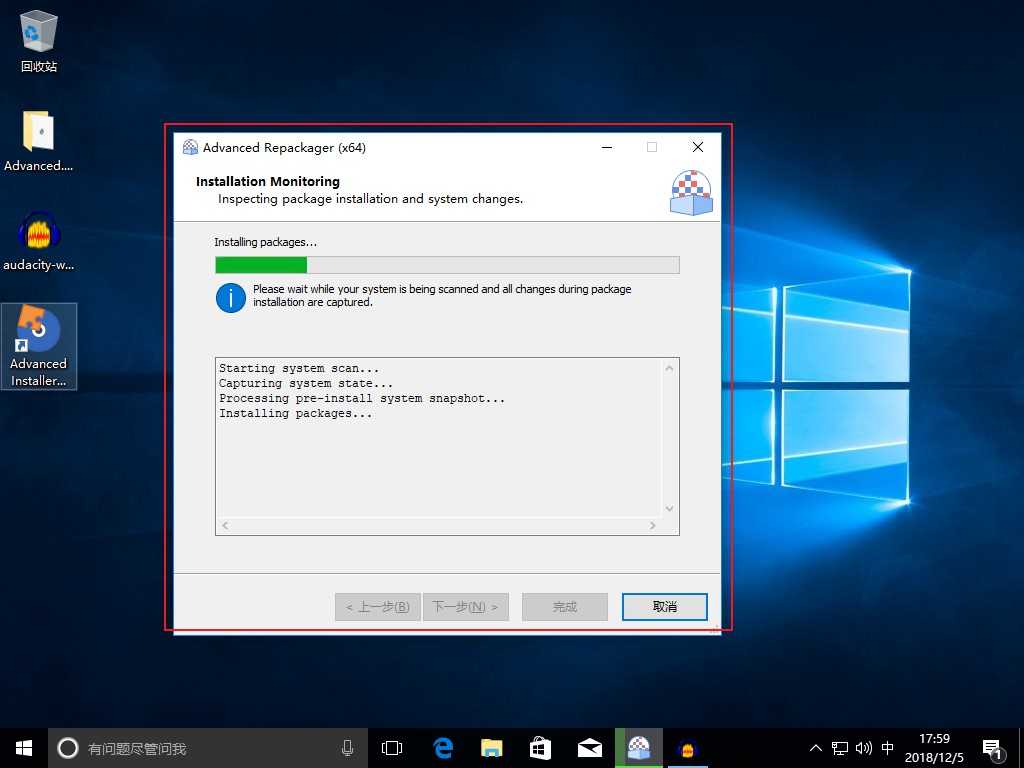The width and height of the screenshot is (1024, 768).
Task: Open Microsoft Store from the taskbar
Action: (x=540, y=748)
